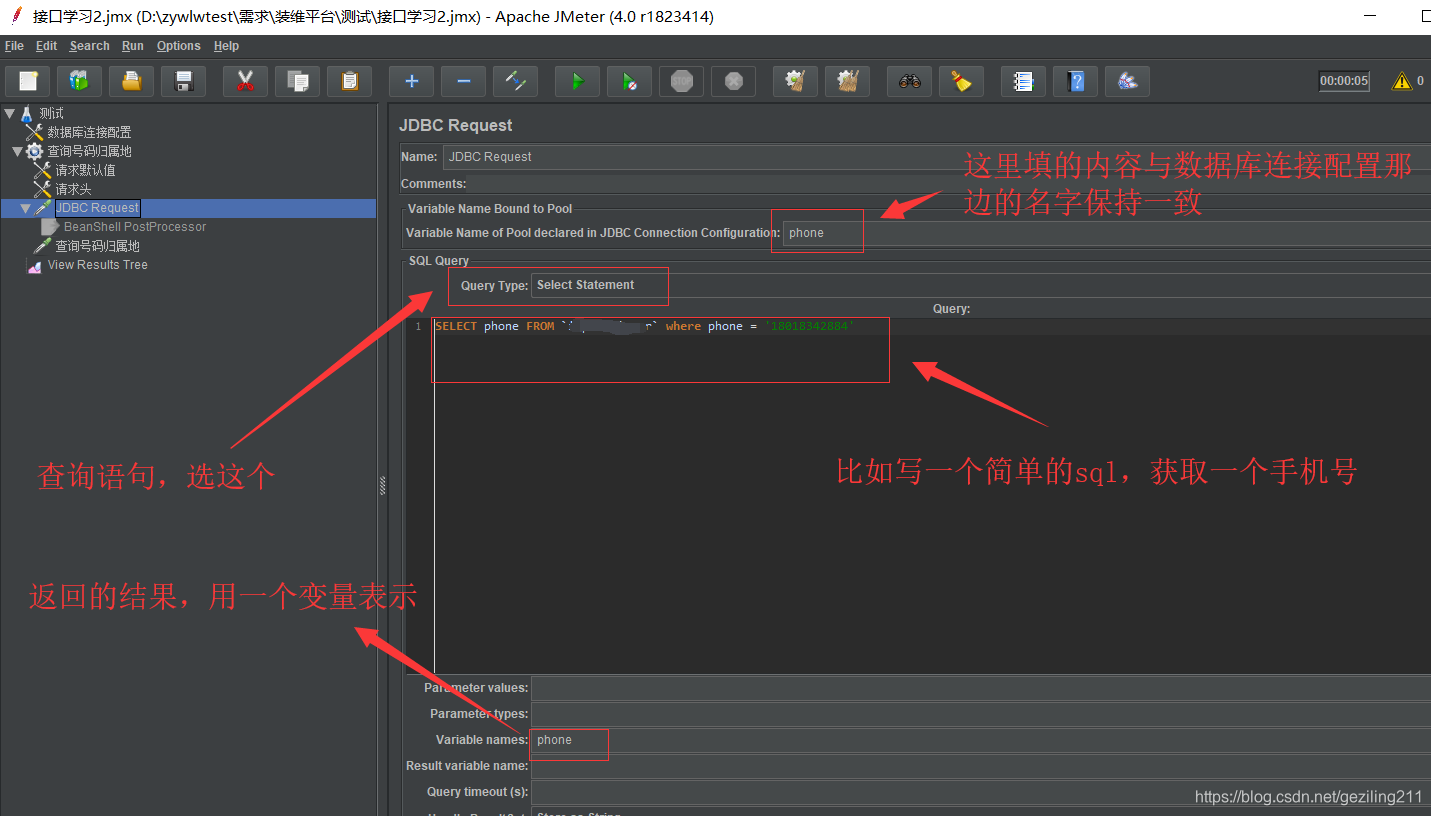Click Start no pauses icon
Image resolution: width=1431 pixels, height=816 pixels.
point(630,81)
